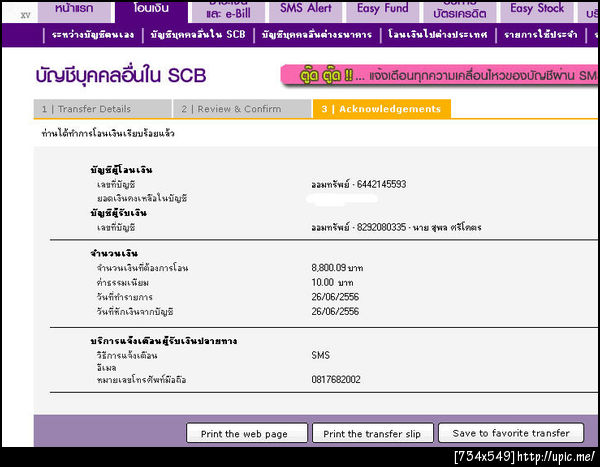This screenshot has width=600, height=467.
Task: Open the SMS Alert tab
Action: 306,11
